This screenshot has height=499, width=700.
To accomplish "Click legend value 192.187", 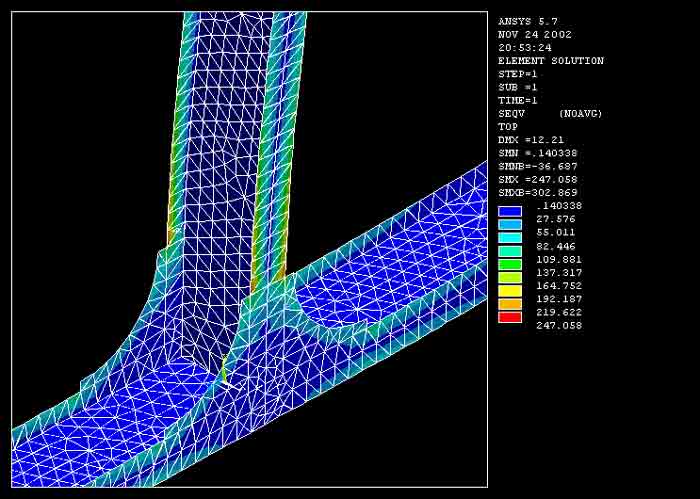I will [x=559, y=299].
